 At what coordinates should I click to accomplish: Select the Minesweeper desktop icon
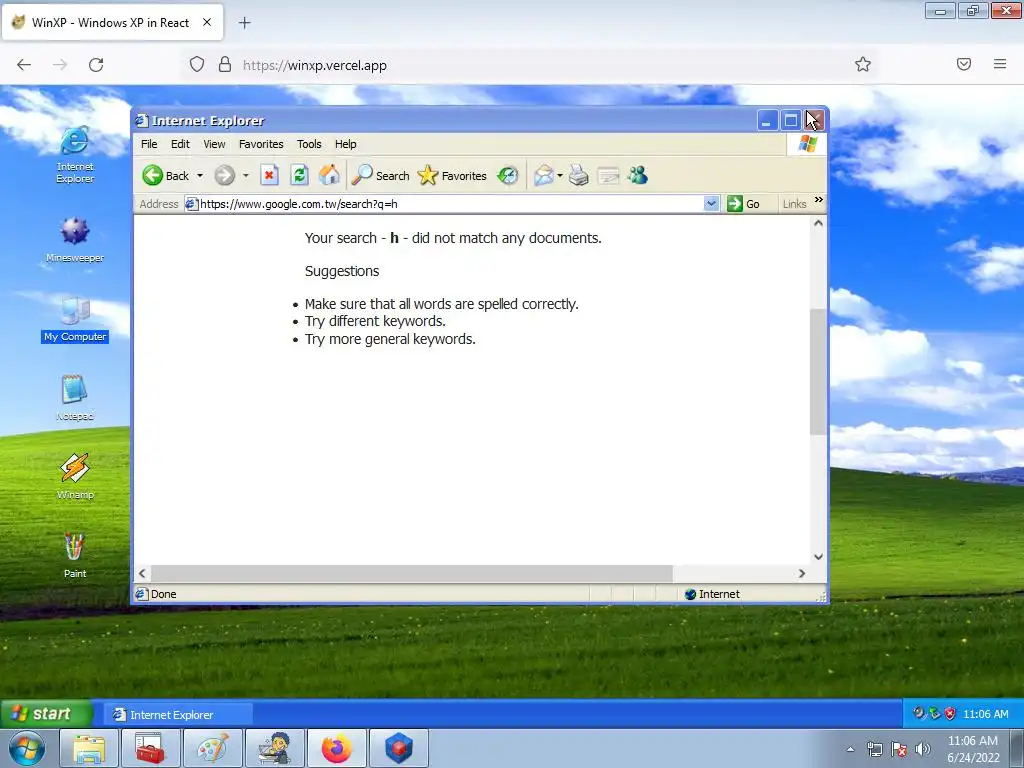pos(75,239)
